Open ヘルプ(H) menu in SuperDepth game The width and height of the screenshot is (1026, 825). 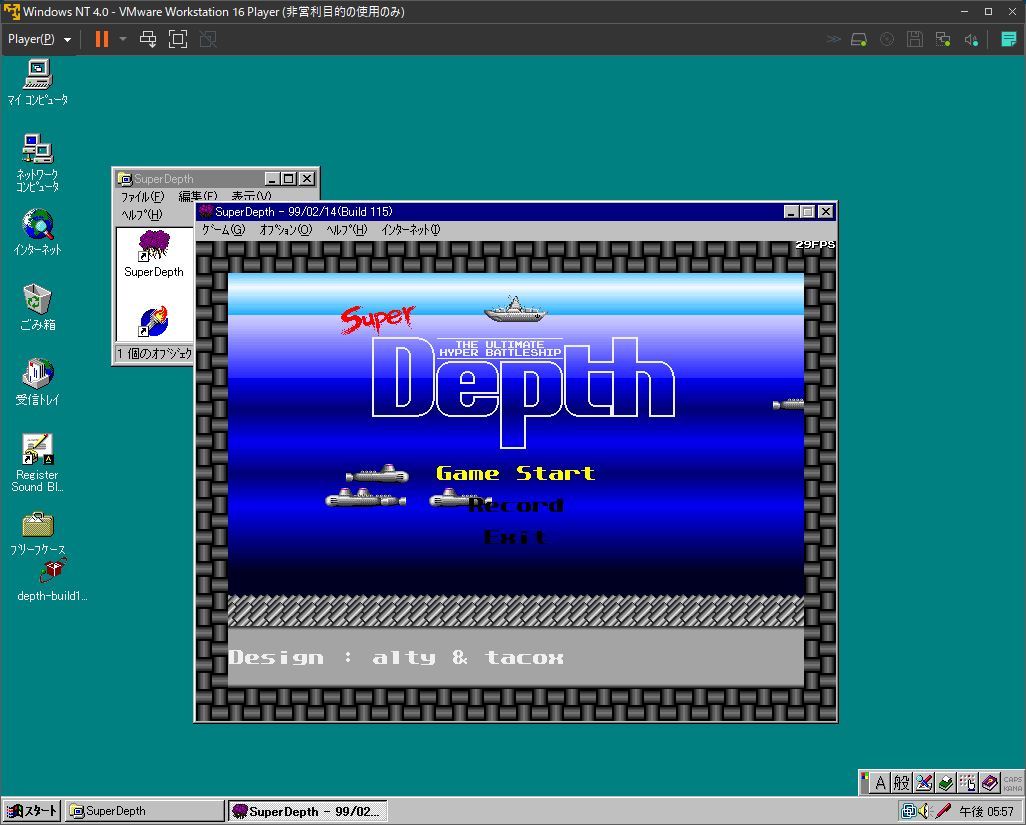tap(347, 230)
